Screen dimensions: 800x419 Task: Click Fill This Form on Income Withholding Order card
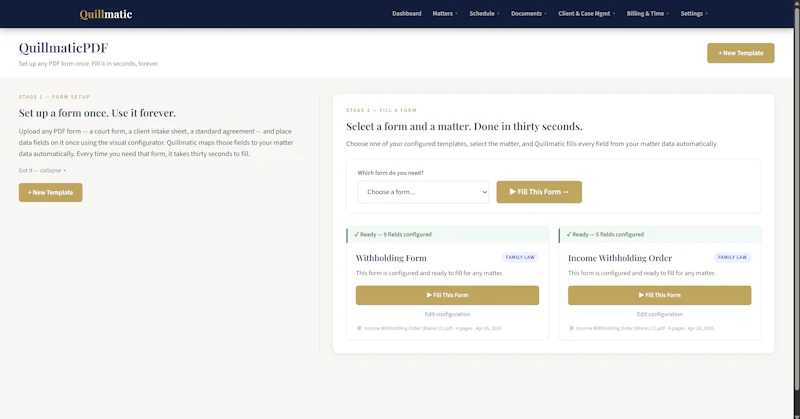[659, 295]
